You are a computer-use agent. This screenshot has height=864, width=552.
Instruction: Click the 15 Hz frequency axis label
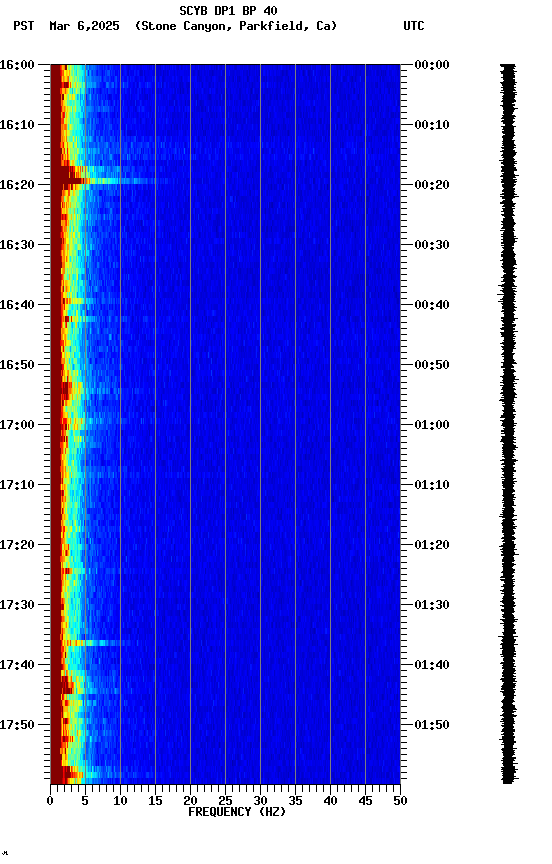coord(155,801)
